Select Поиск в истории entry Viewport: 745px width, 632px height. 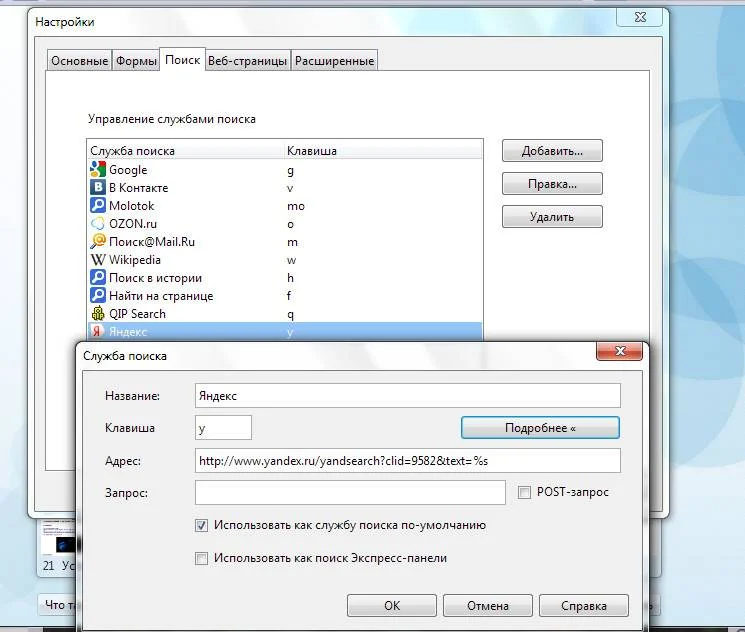pos(285,278)
